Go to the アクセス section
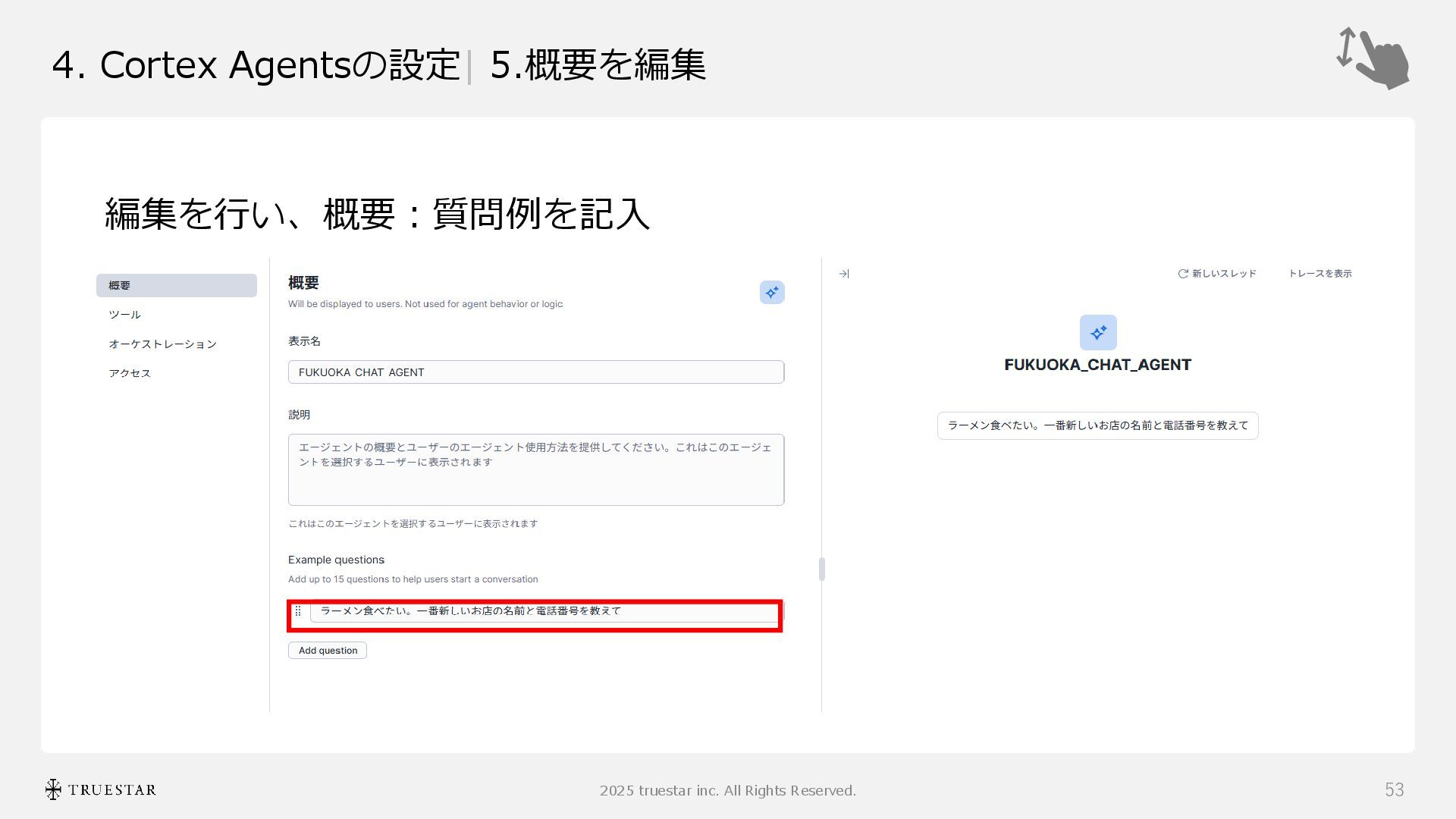 pos(130,373)
